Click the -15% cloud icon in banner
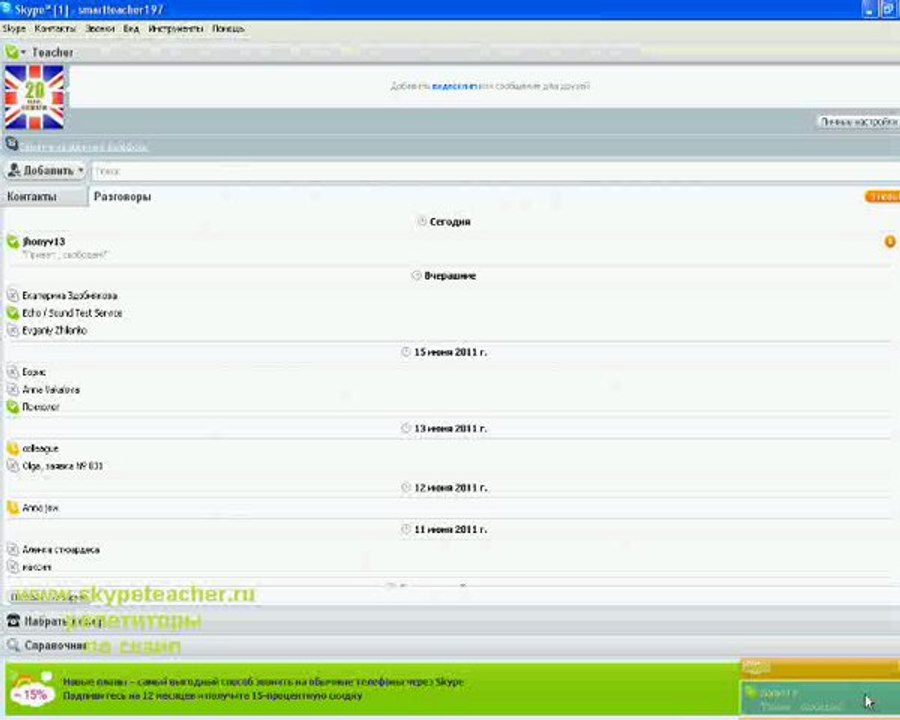The width and height of the screenshot is (900, 720). [32, 689]
